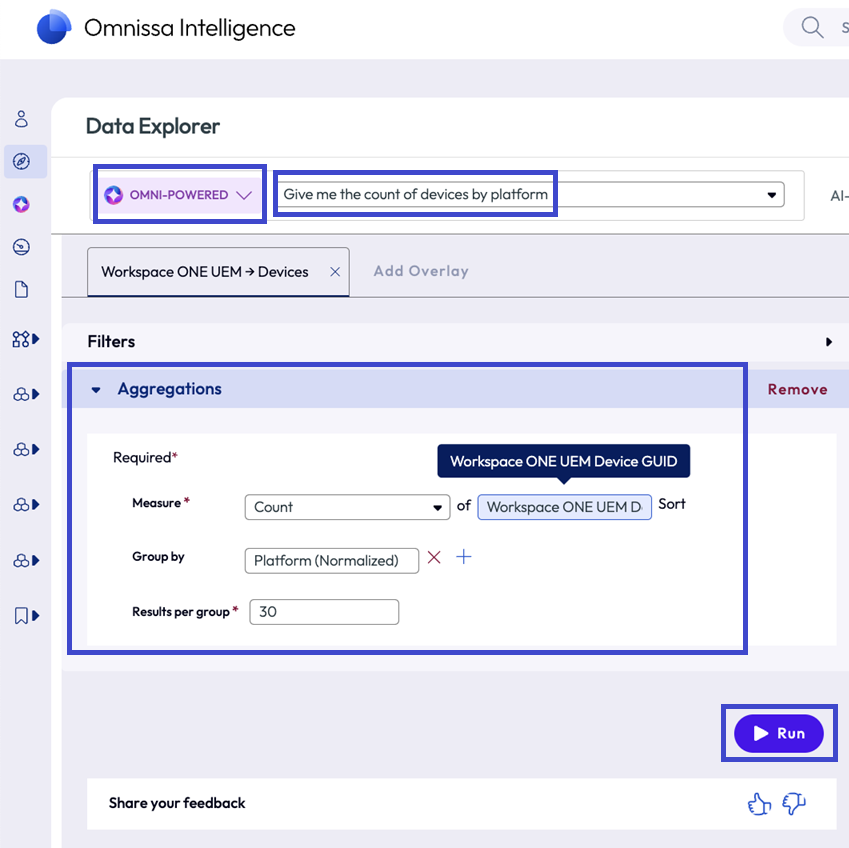
Task: Click Remove on Aggregations
Action: tap(797, 389)
